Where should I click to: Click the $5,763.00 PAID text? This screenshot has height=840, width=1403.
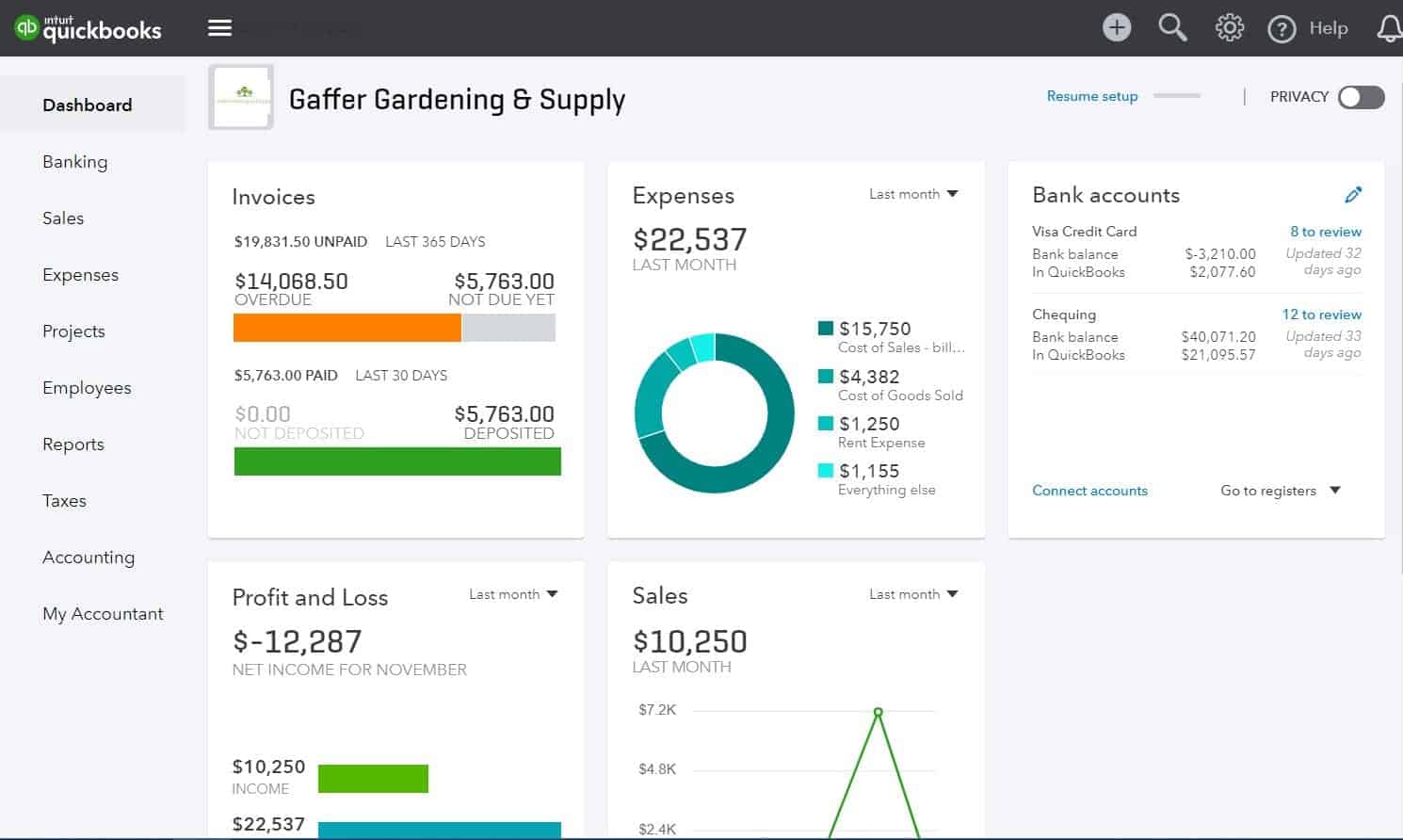tap(285, 375)
